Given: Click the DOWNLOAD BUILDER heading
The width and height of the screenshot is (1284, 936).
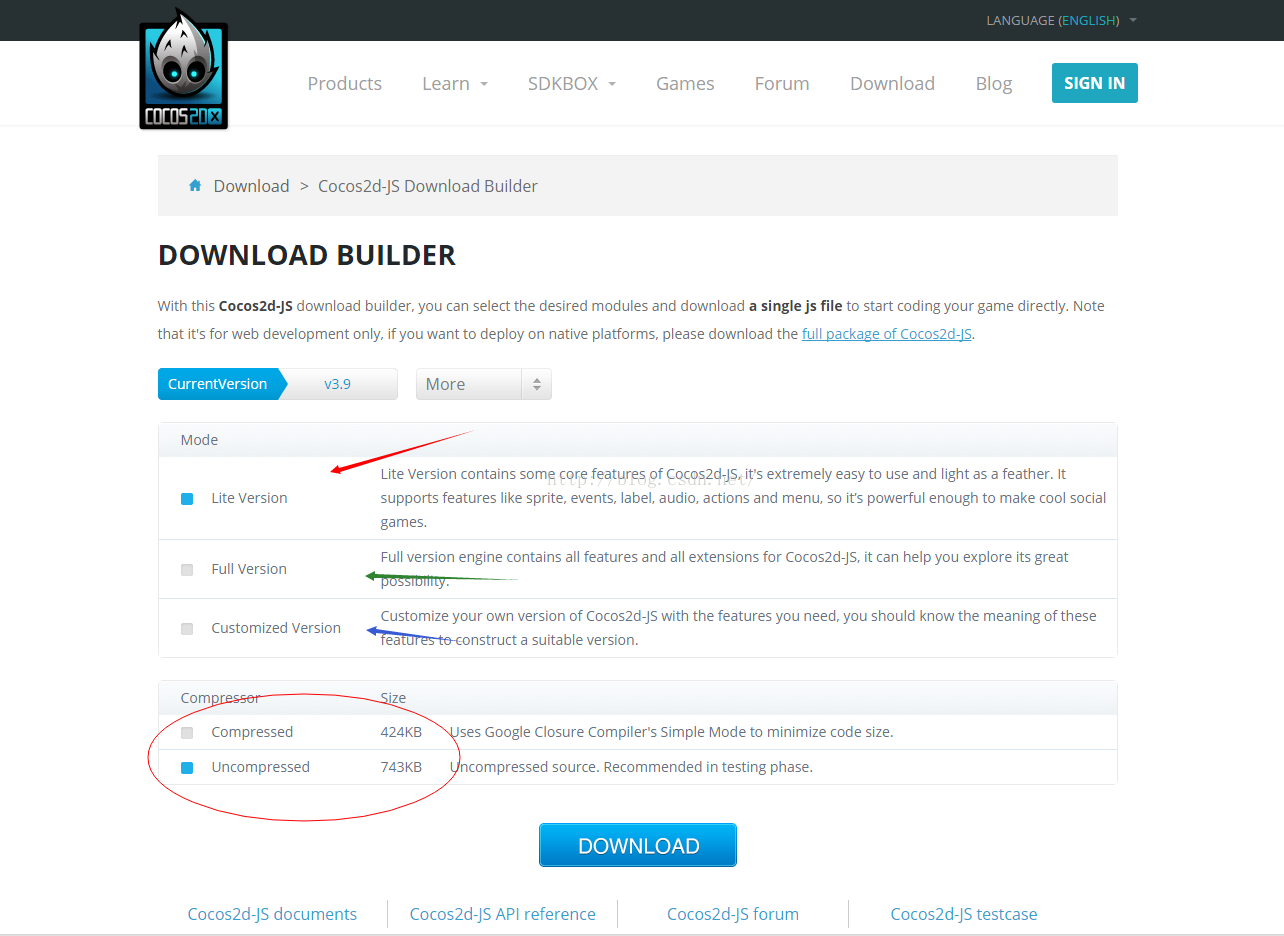Looking at the screenshot, I should coord(307,255).
